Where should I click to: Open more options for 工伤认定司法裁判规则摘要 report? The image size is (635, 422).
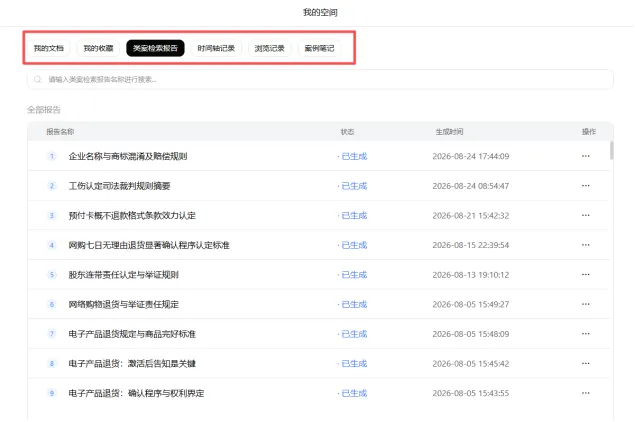click(586, 185)
